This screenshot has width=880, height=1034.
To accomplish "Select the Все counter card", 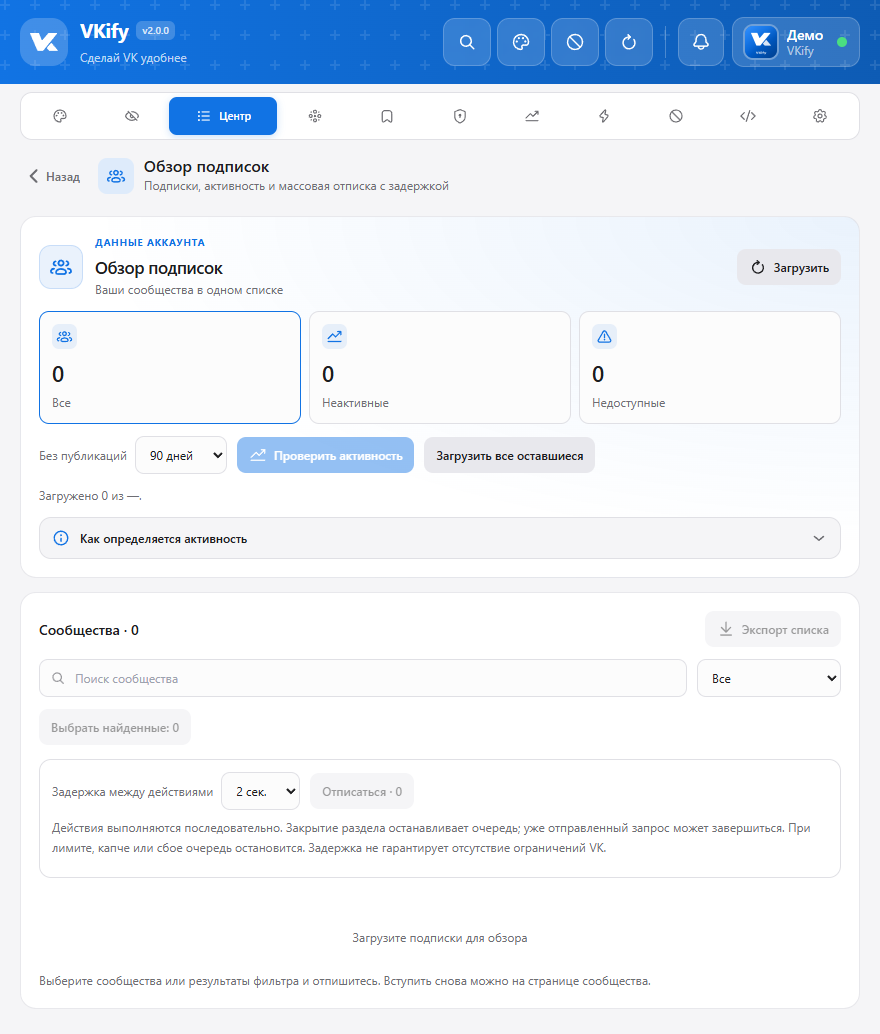I will [x=170, y=367].
